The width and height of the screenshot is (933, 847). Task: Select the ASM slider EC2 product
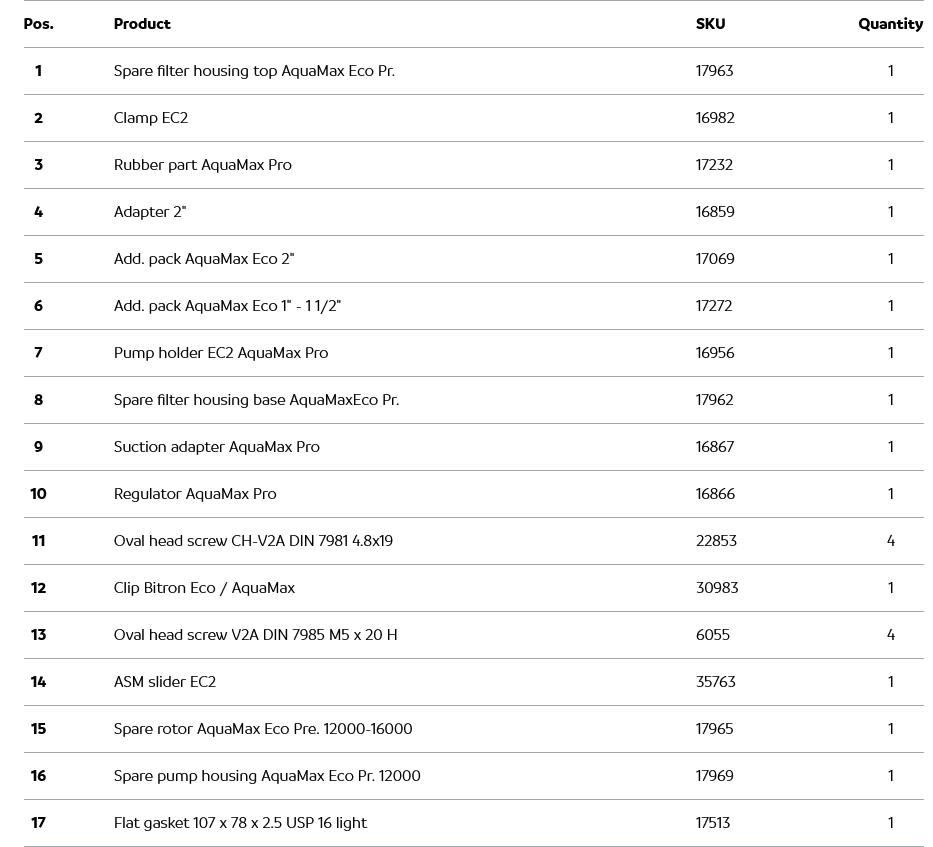coord(165,682)
